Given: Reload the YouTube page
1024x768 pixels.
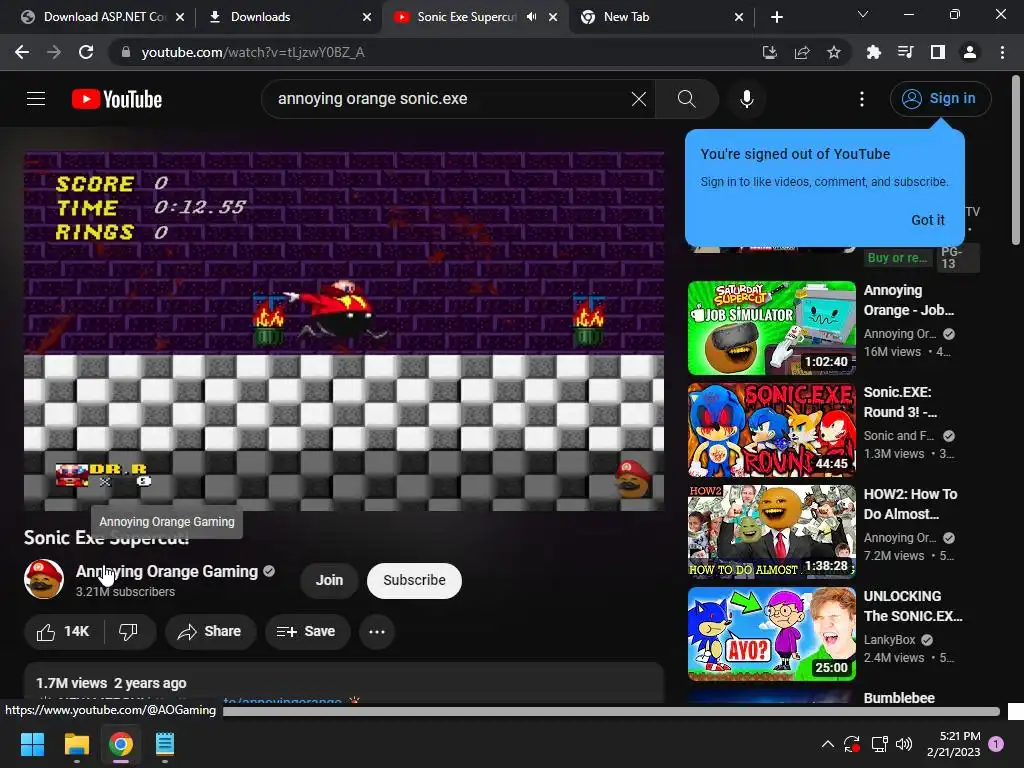Looking at the screenshot, I should [86, 52].
